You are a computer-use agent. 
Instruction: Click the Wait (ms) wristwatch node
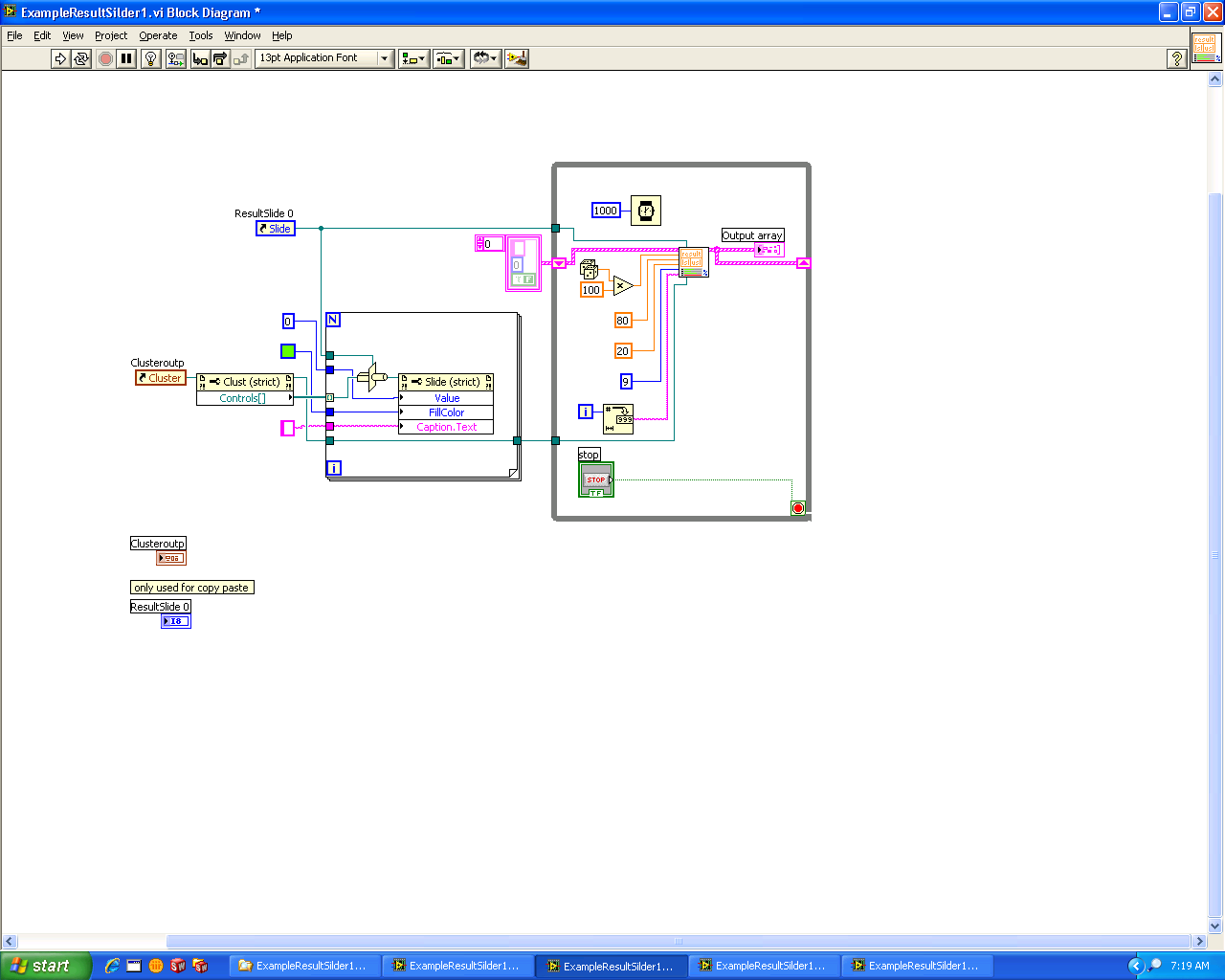[x=646, y=211]
